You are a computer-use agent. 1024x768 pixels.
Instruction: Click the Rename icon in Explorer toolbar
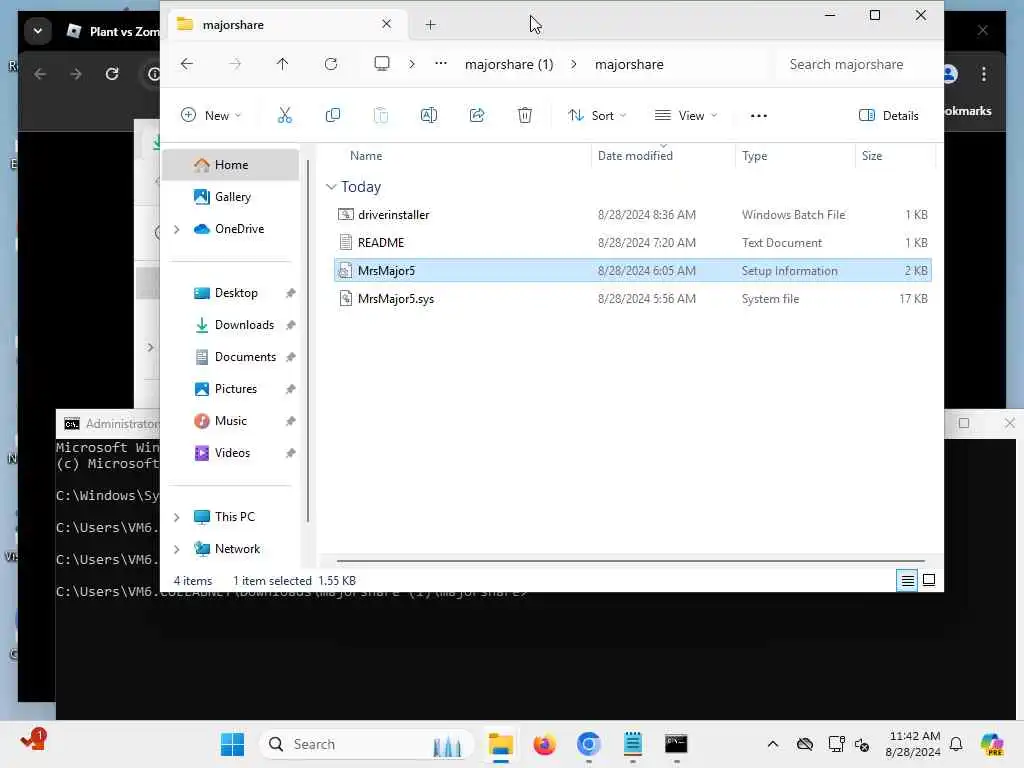coord(428,116)
